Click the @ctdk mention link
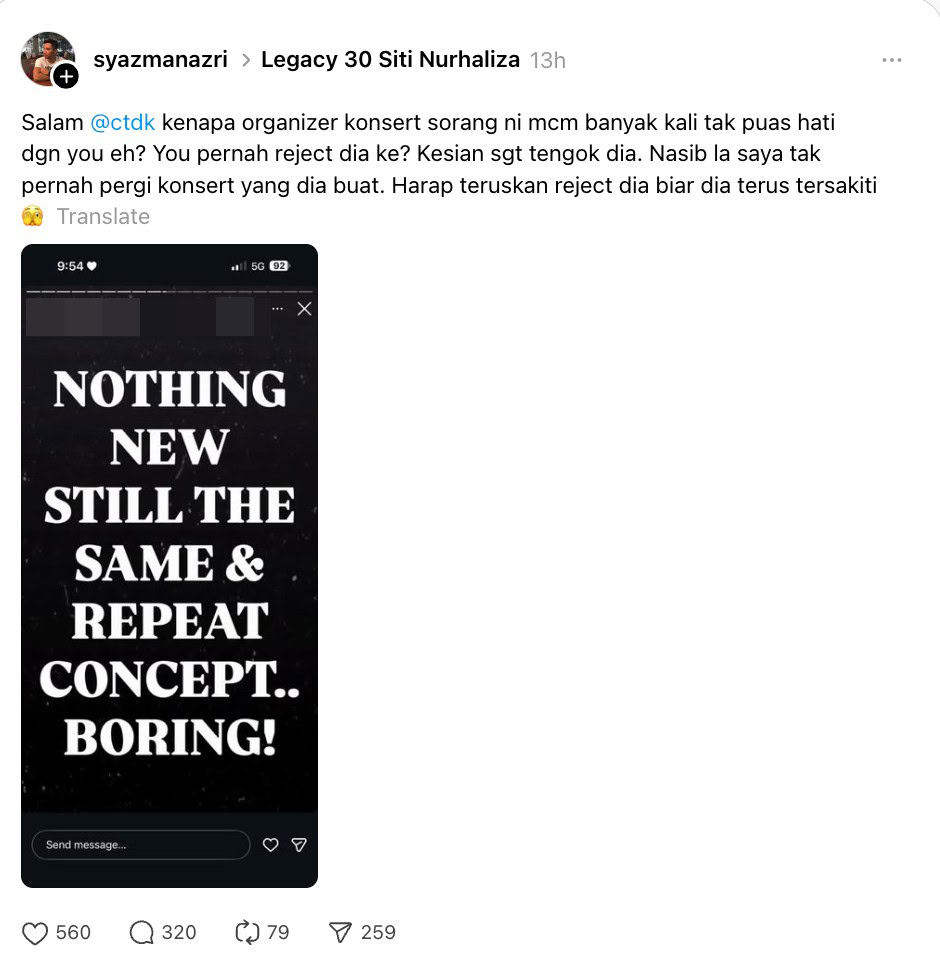940x960 pixels. click(122, 122)
